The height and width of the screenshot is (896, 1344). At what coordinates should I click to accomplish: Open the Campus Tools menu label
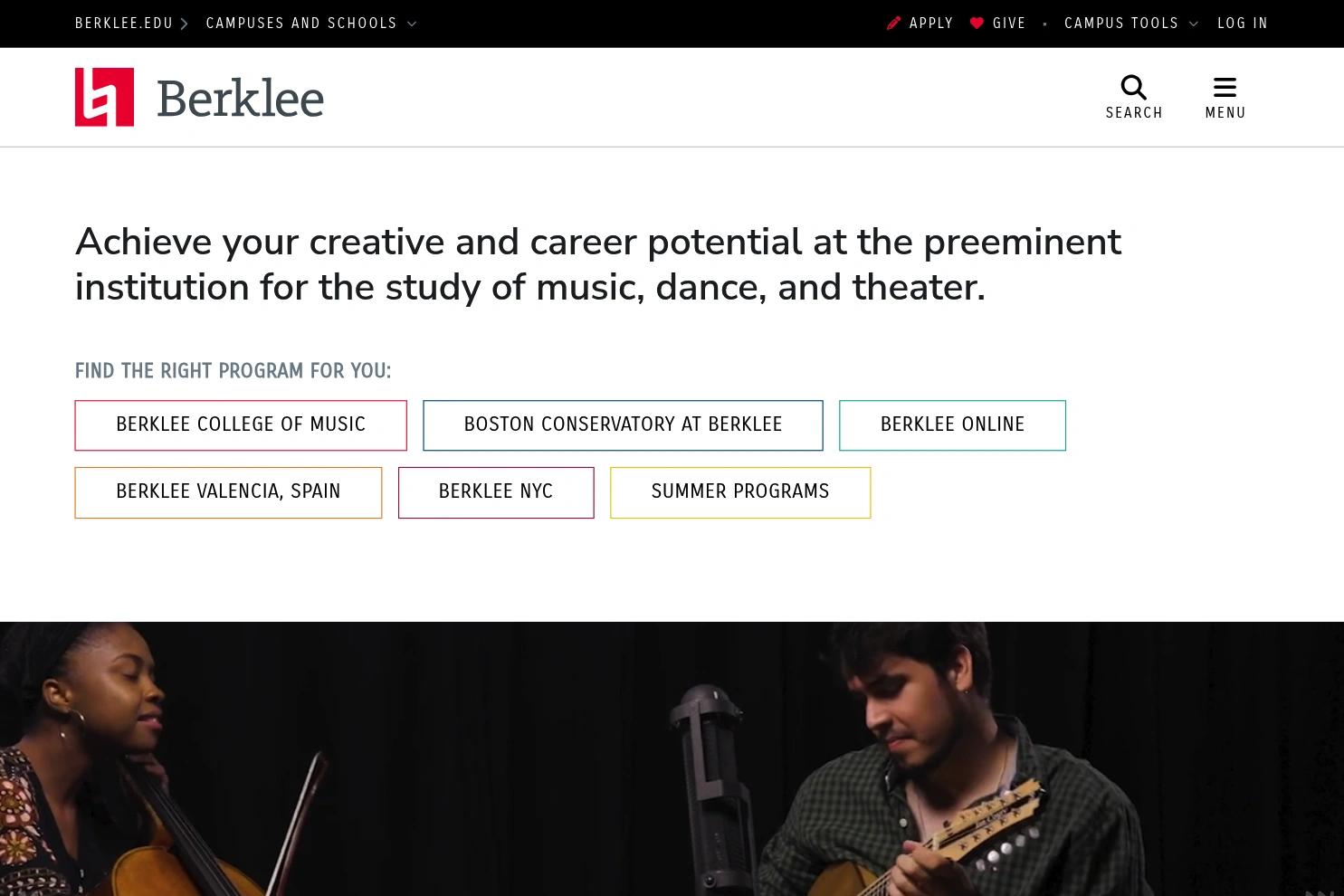[x=1121, y=24]
